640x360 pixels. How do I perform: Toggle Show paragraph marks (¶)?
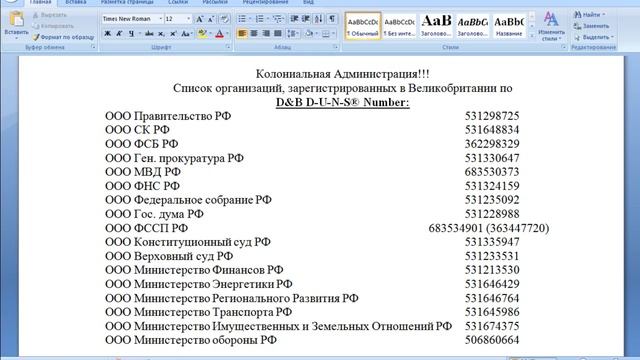coord(332,19)
